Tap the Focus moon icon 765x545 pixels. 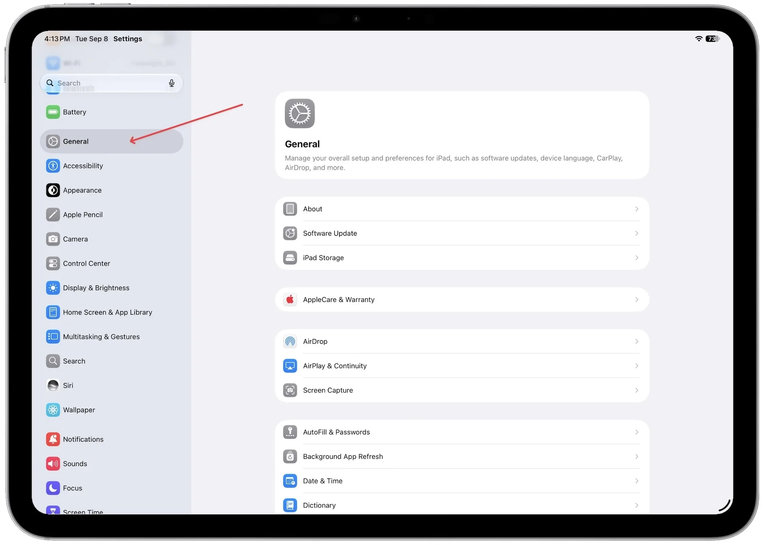[x=53, y=488]
